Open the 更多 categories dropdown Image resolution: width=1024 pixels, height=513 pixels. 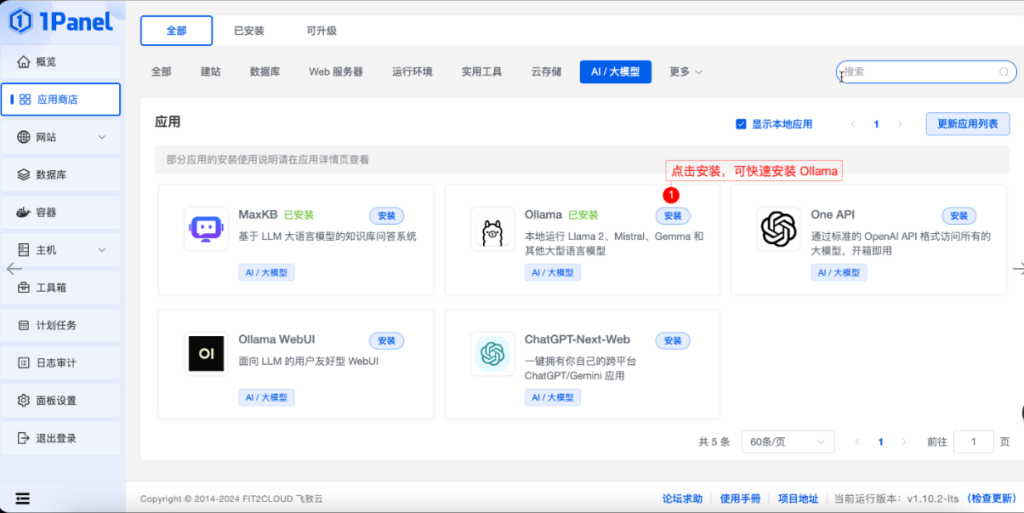click(686, 72)
